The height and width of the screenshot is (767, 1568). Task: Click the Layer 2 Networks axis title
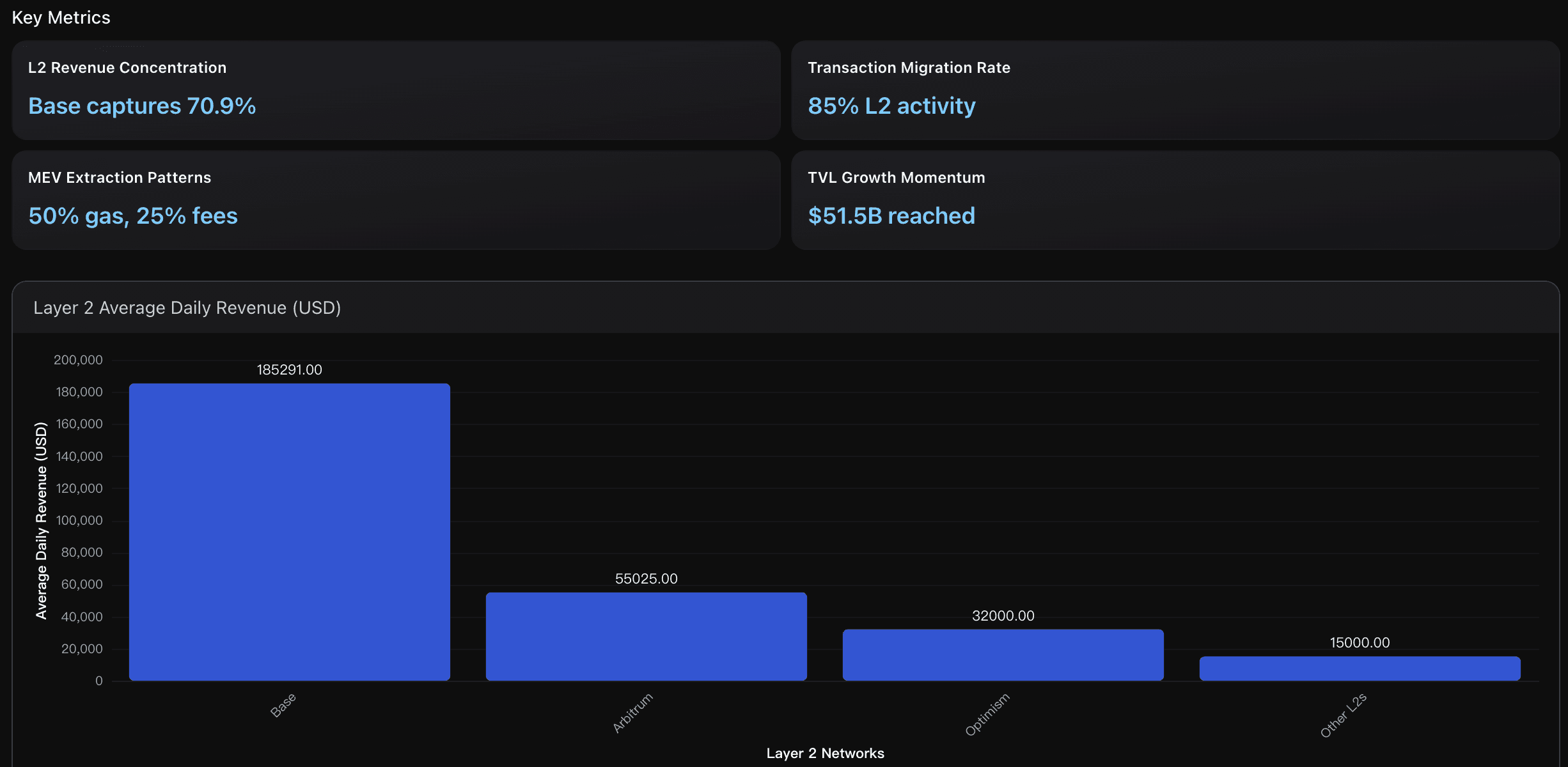coord(826,754)
